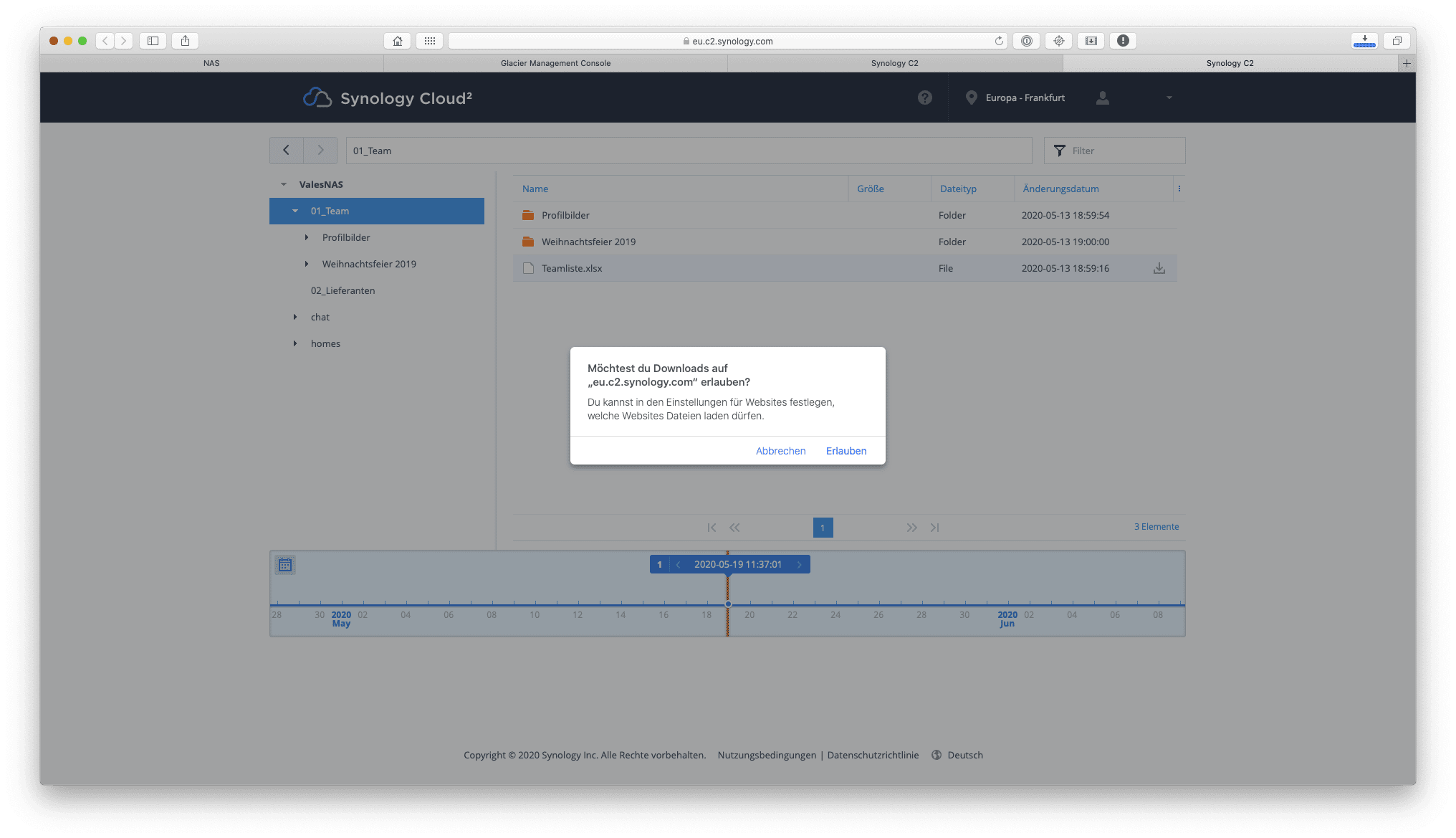The image size is (1456, 838).
Task: Open the column options three-dot icon
Action: [x=1179, y=189]
